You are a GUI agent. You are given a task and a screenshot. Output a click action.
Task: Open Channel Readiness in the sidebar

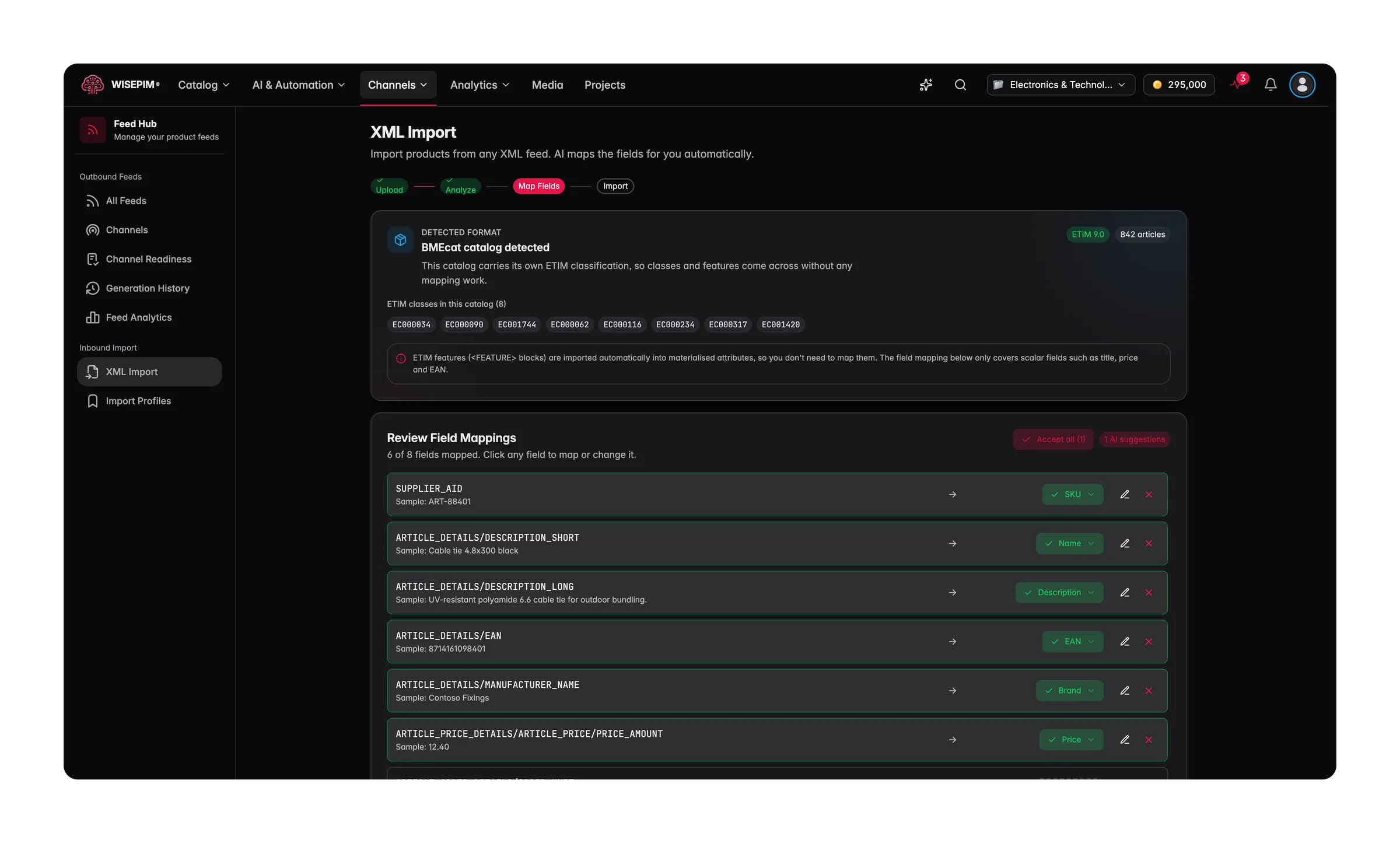pos(149,259)
